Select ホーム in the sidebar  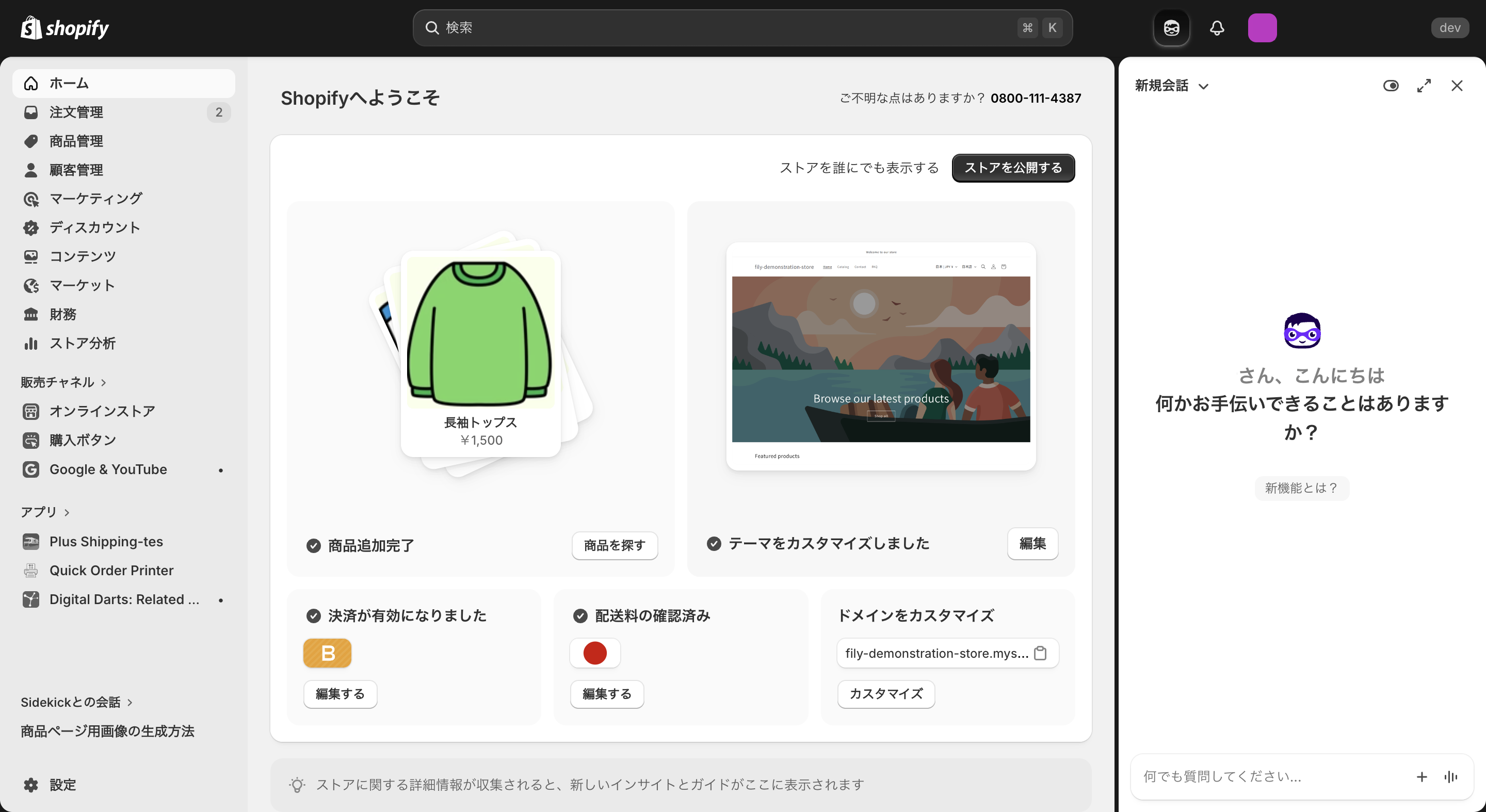click(69, 83)
